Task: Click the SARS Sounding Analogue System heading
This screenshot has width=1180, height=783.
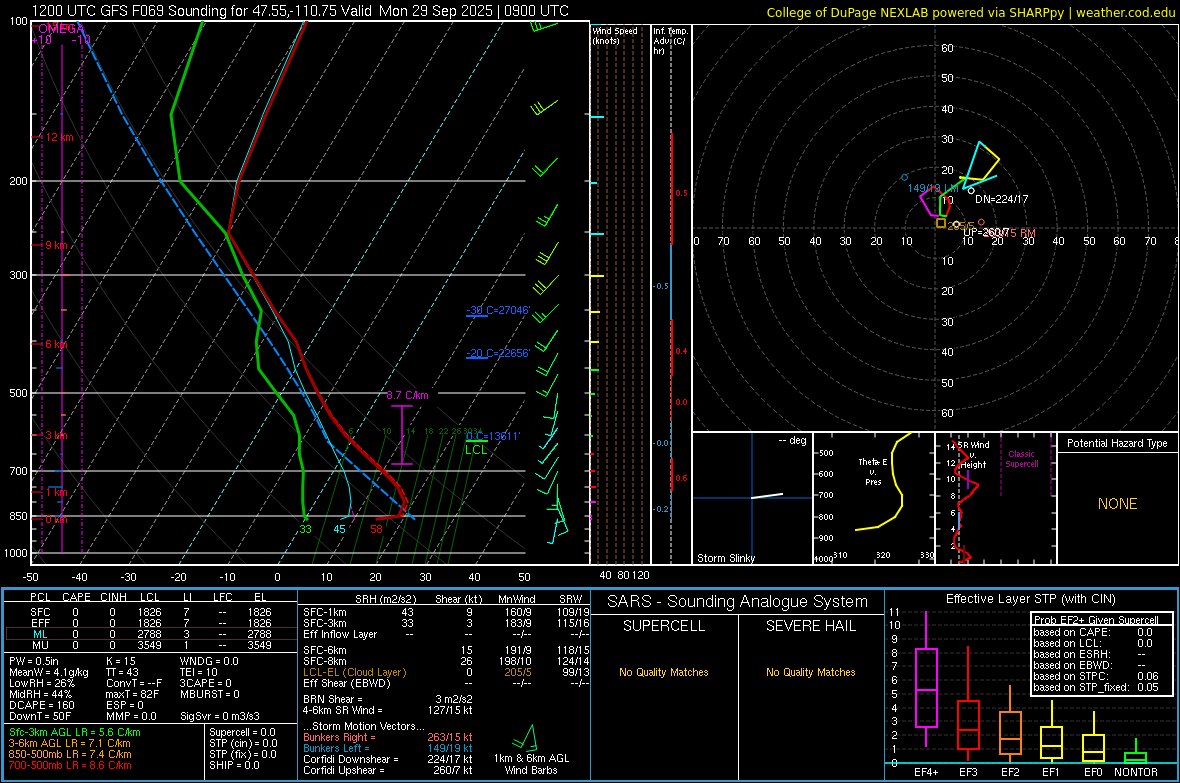Action: (738, 602)
